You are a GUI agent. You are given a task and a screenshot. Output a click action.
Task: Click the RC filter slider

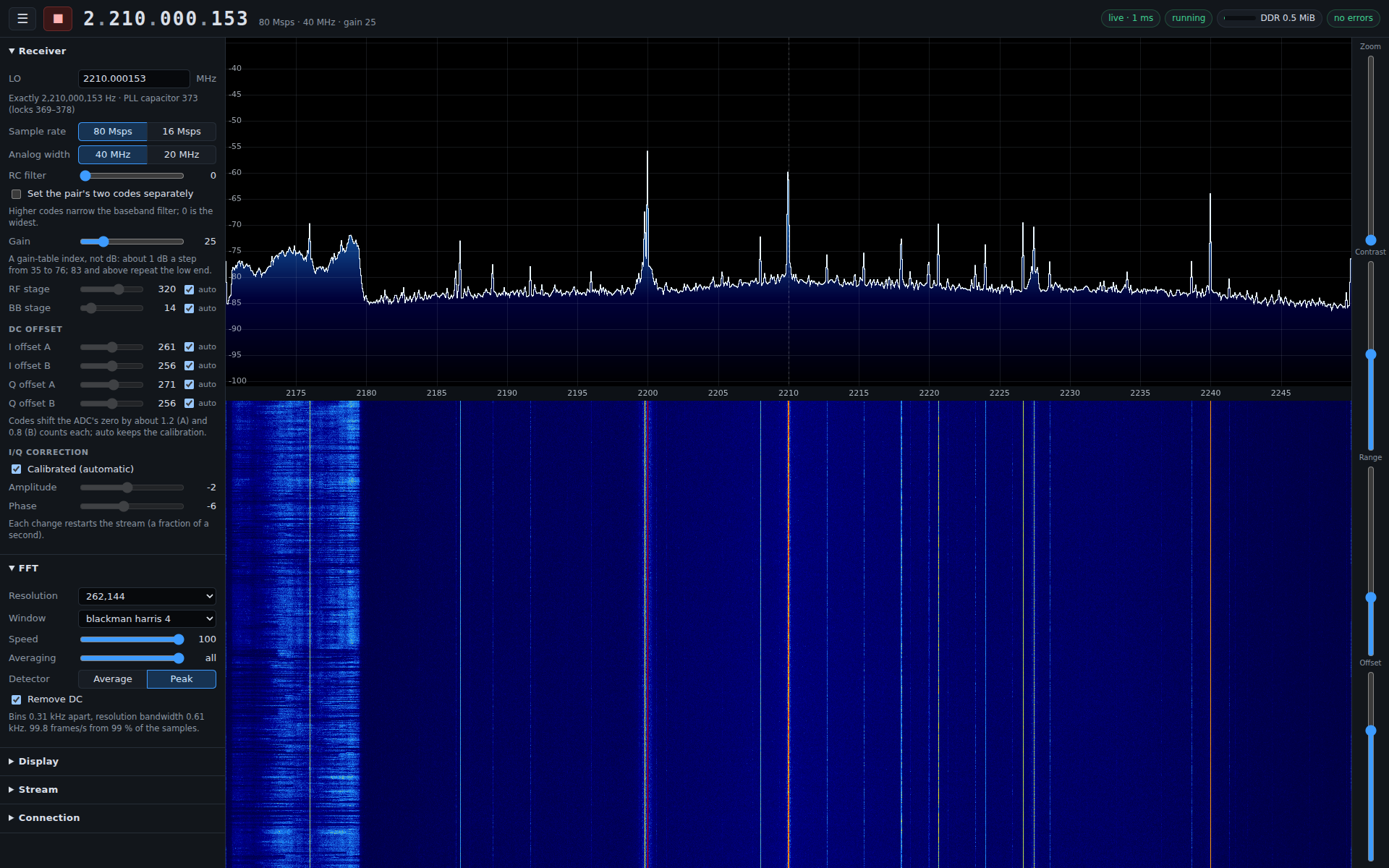pos(132,176)
